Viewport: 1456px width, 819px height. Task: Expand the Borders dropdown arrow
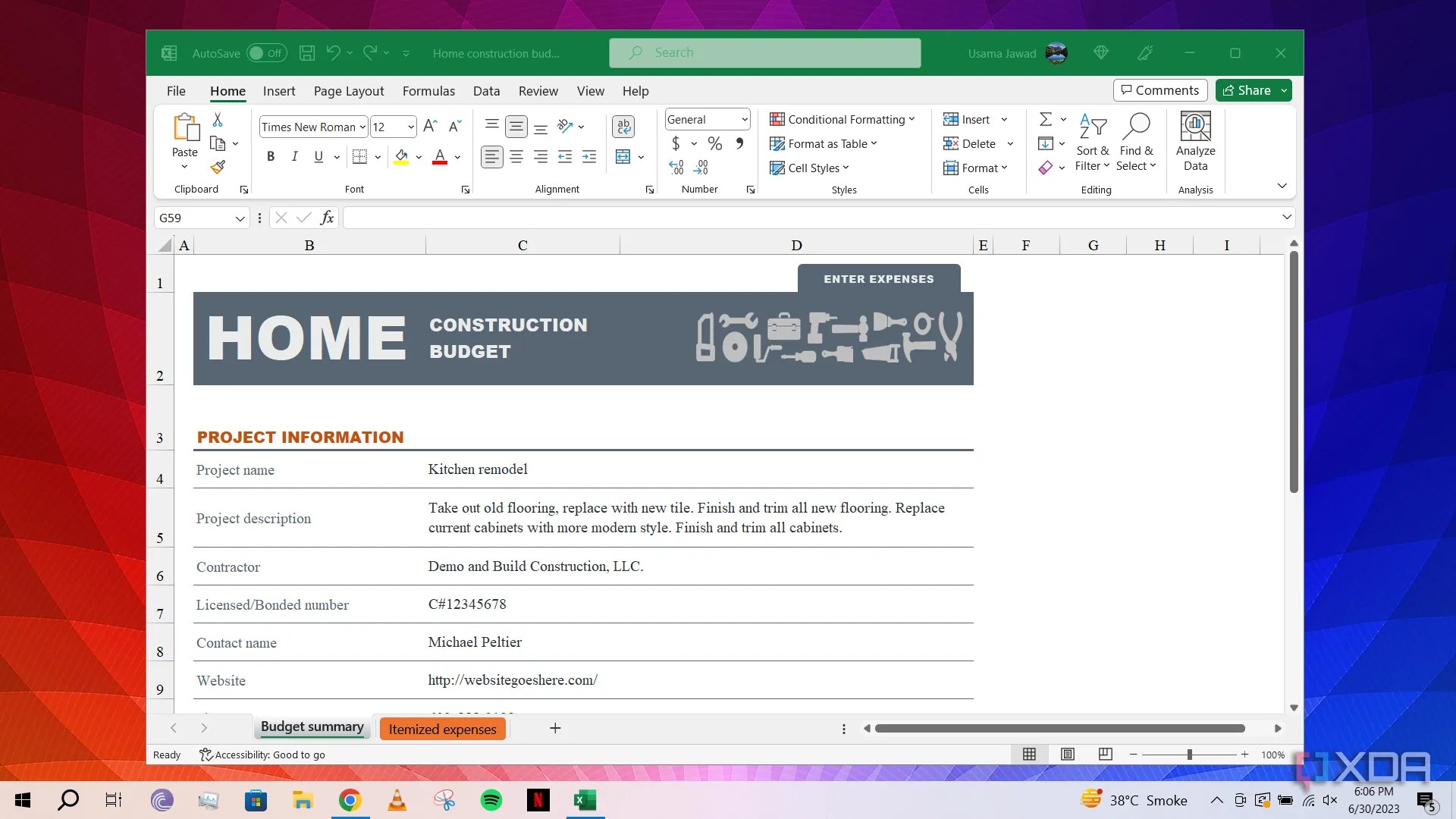click(379, 156)
